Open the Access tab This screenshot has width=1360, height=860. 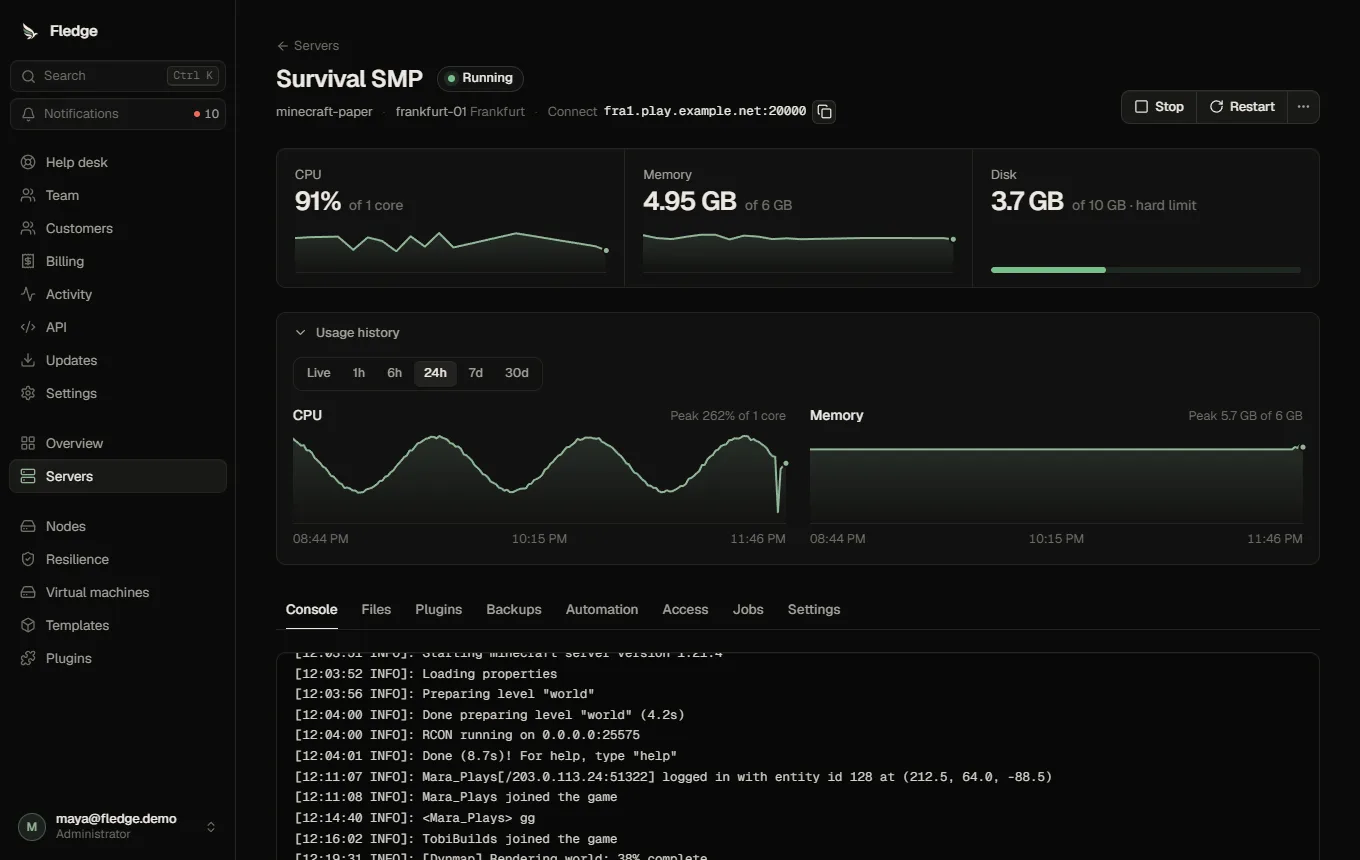685,609
